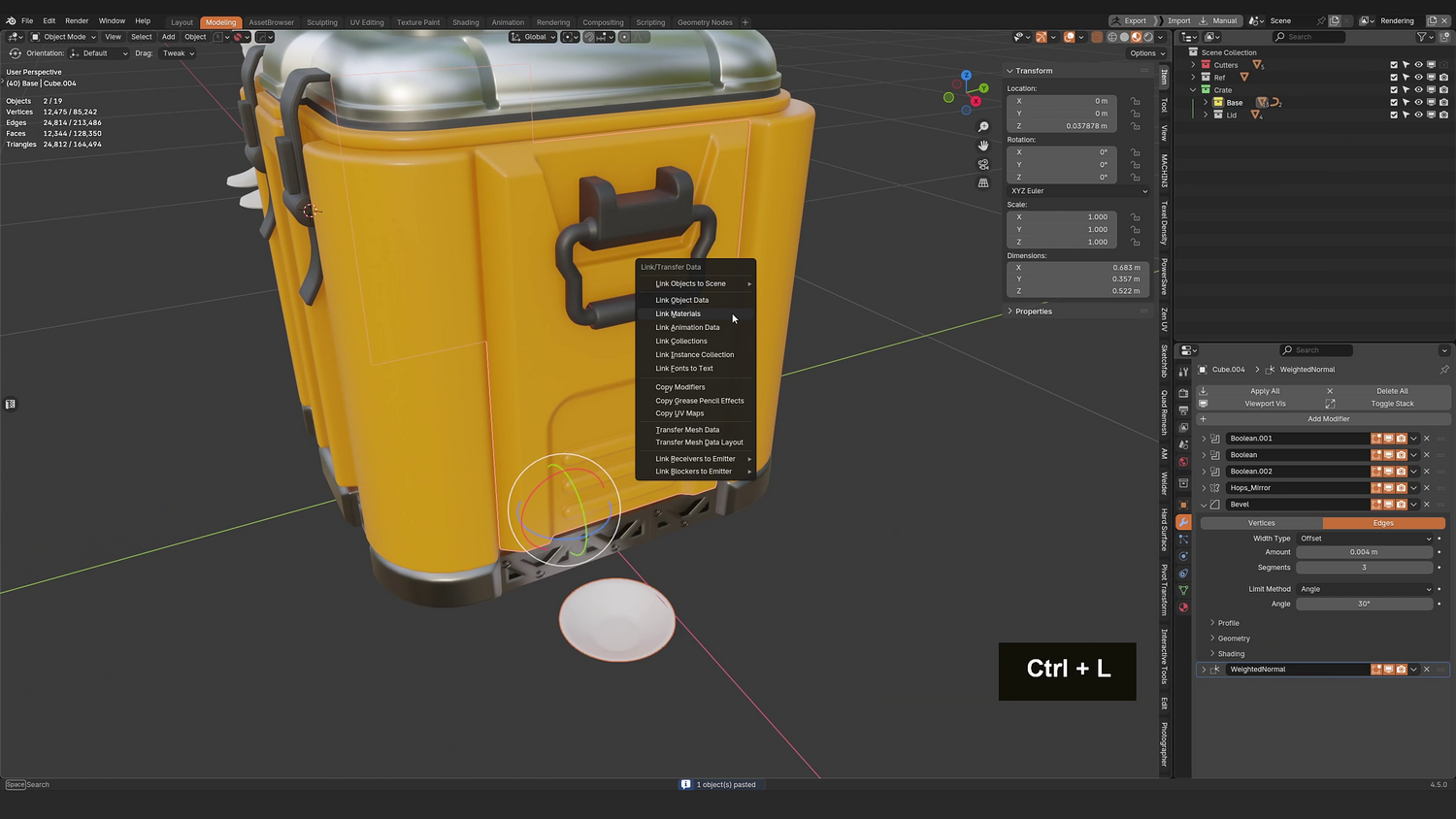1456x819 pixels.
Task: Toggle WeightedNormal modifier edit mode display
Action: pyautogui.click(x=1376, y=670)
